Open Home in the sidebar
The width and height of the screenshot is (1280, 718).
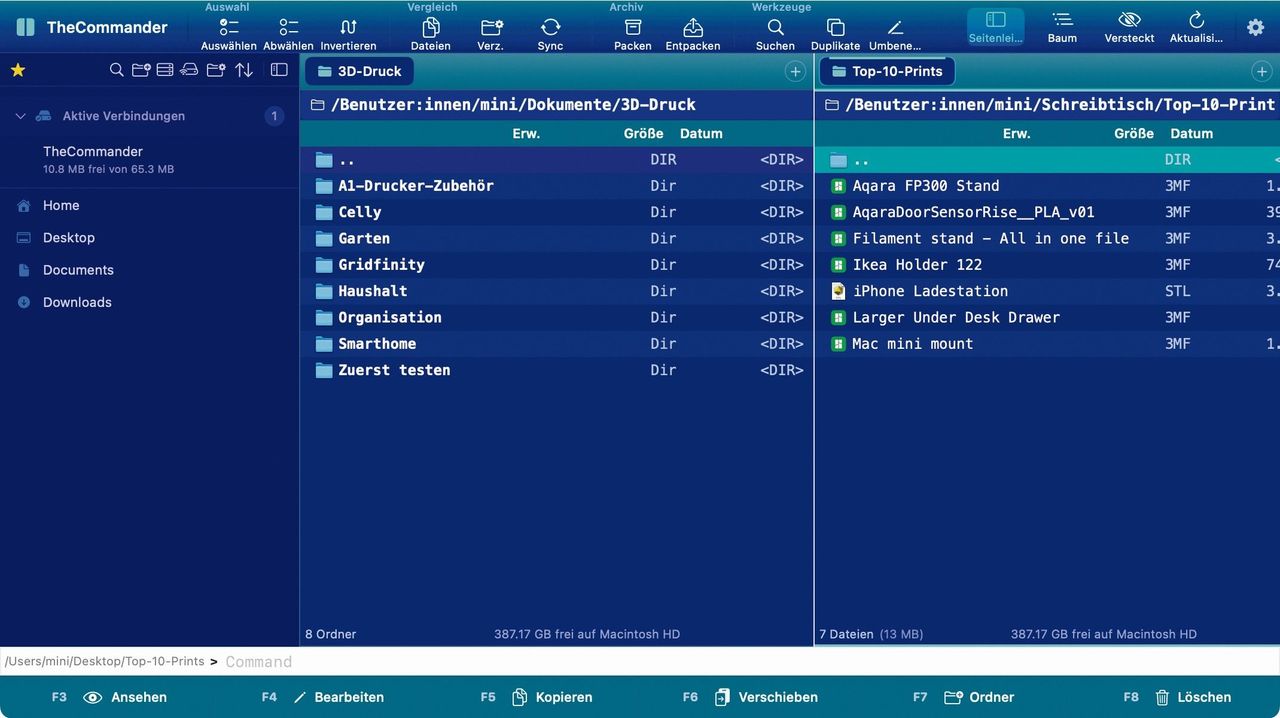[150, 205]
